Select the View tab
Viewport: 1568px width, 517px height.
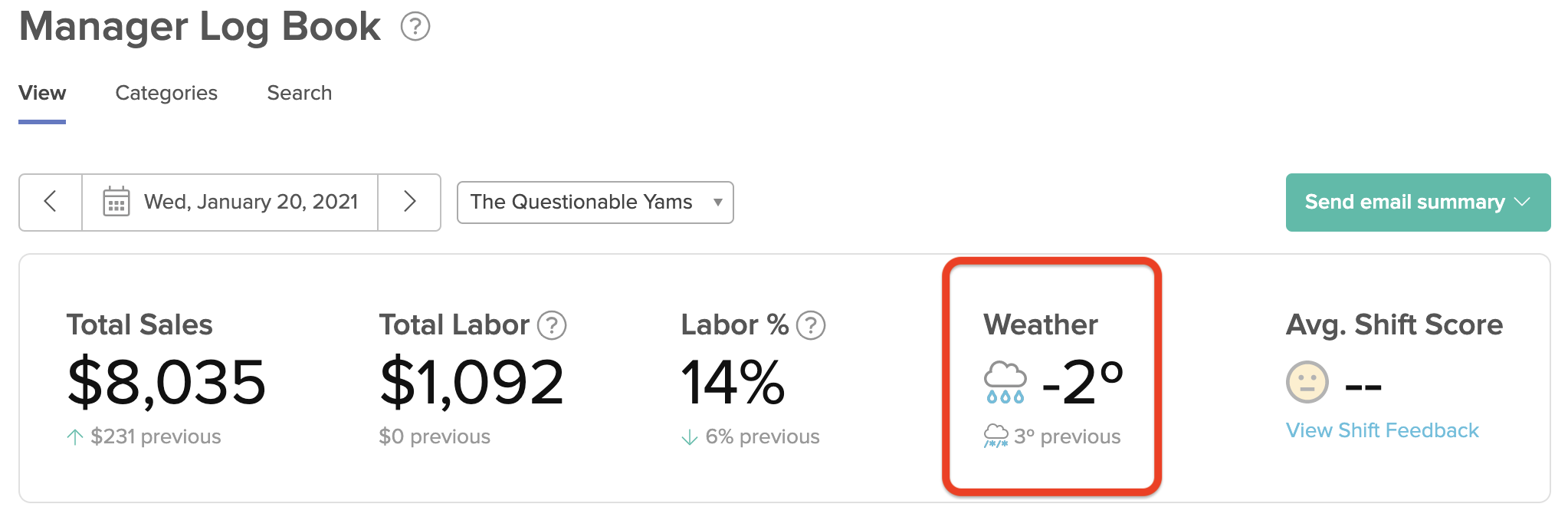click(x=42, y=94)
